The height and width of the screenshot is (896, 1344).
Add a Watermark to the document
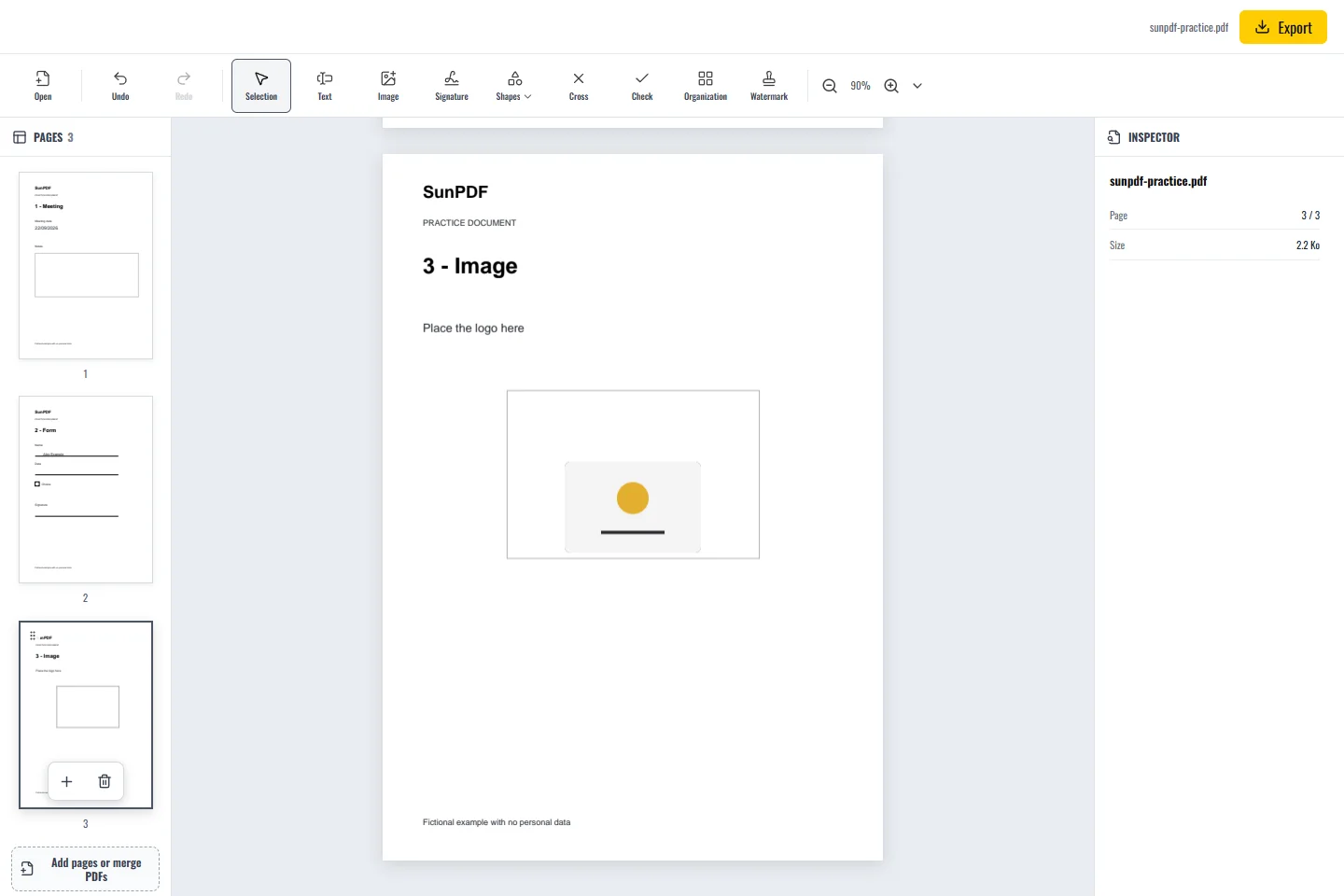coord(769,86)
